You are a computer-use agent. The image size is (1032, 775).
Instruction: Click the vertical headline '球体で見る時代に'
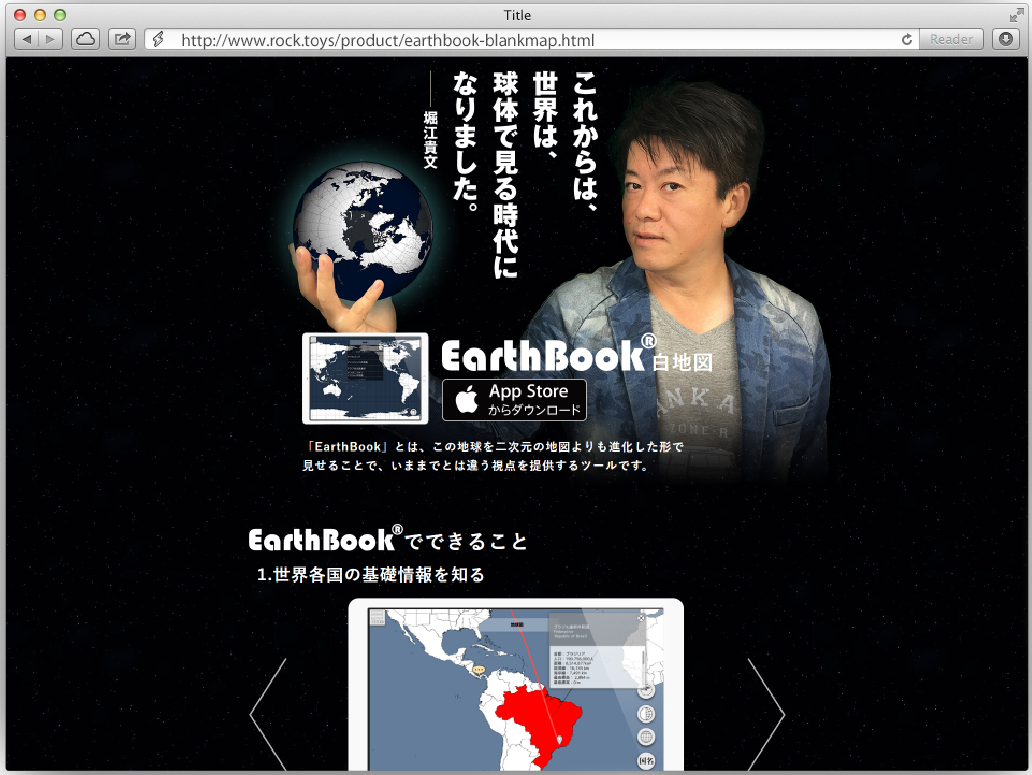(505, 175)
